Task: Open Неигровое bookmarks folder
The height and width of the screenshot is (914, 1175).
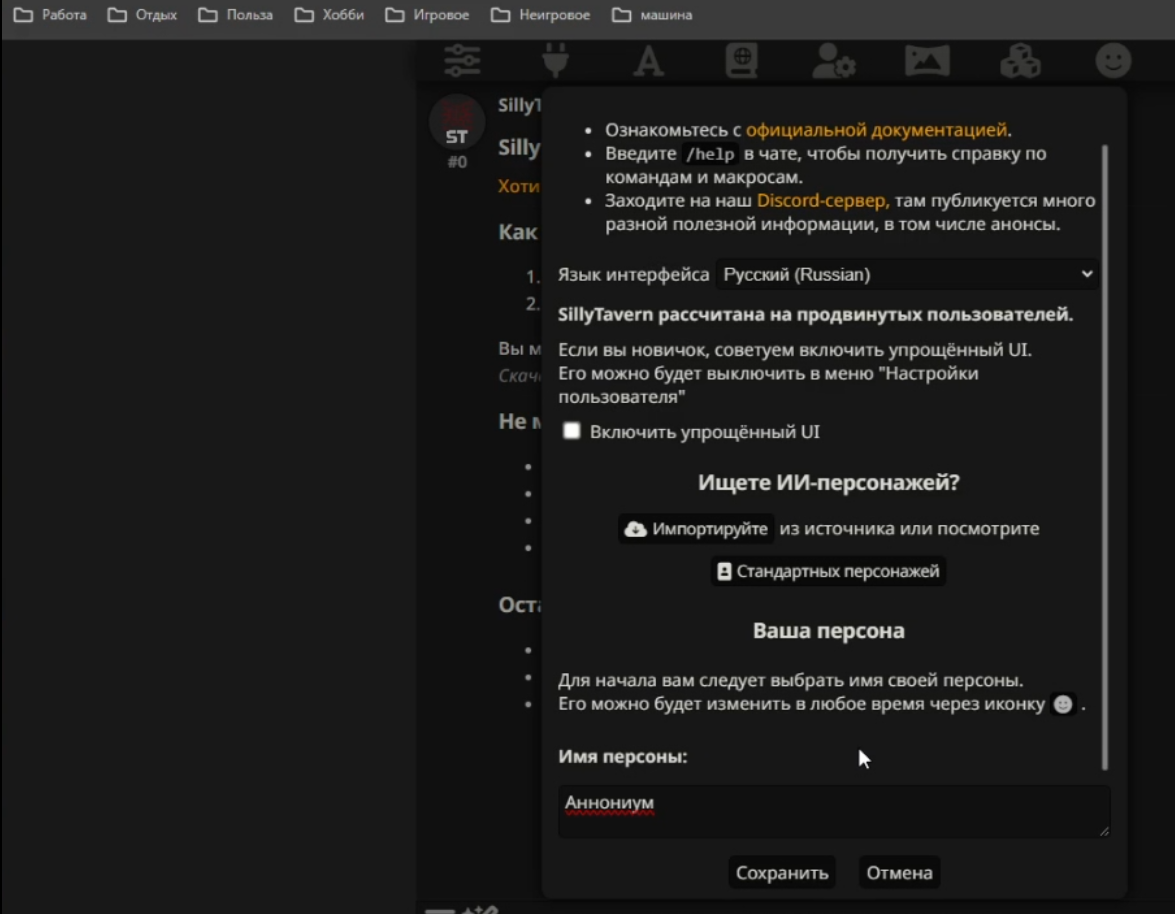Action: click(540, 15)
